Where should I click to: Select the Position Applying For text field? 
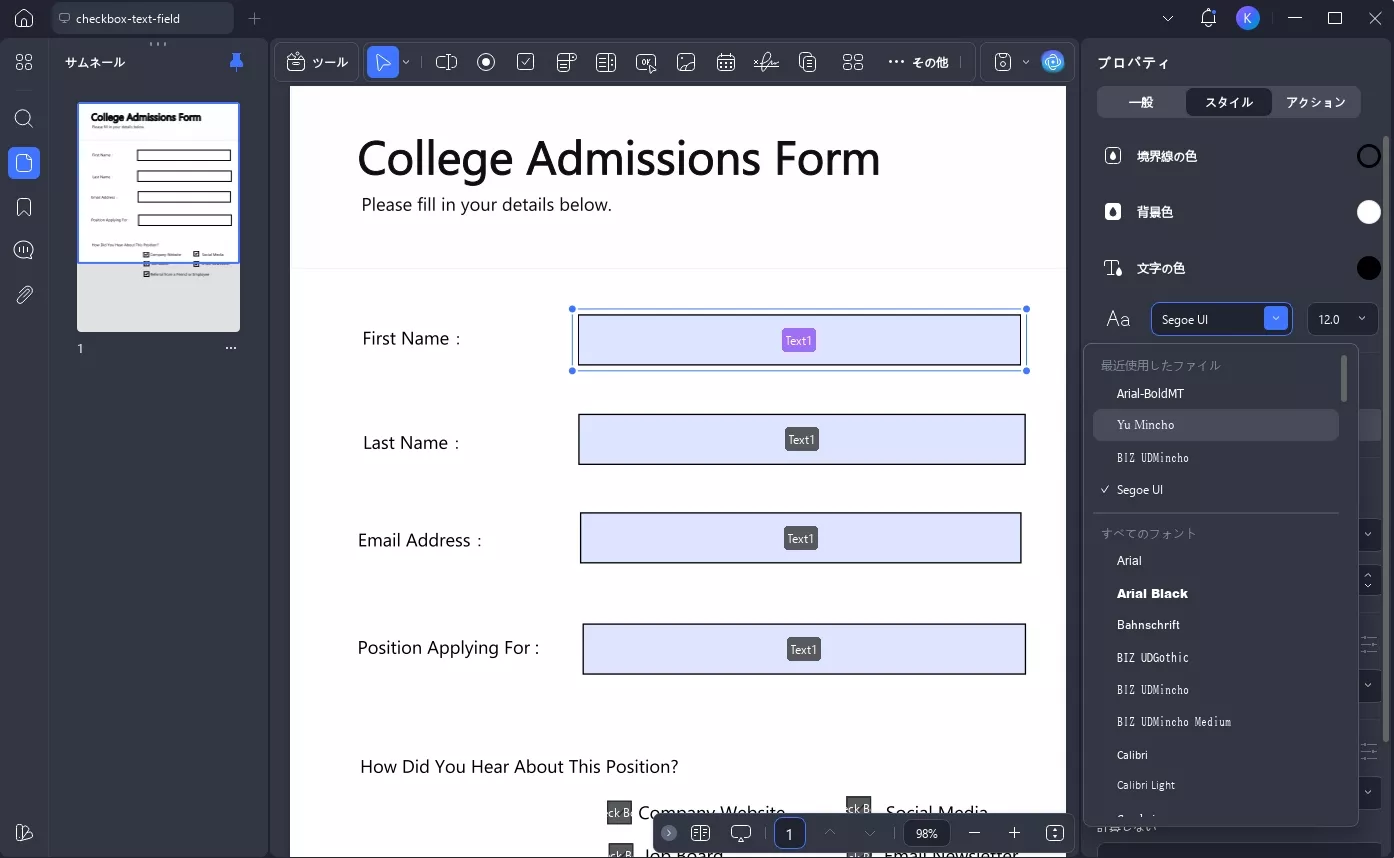(804, 649)
